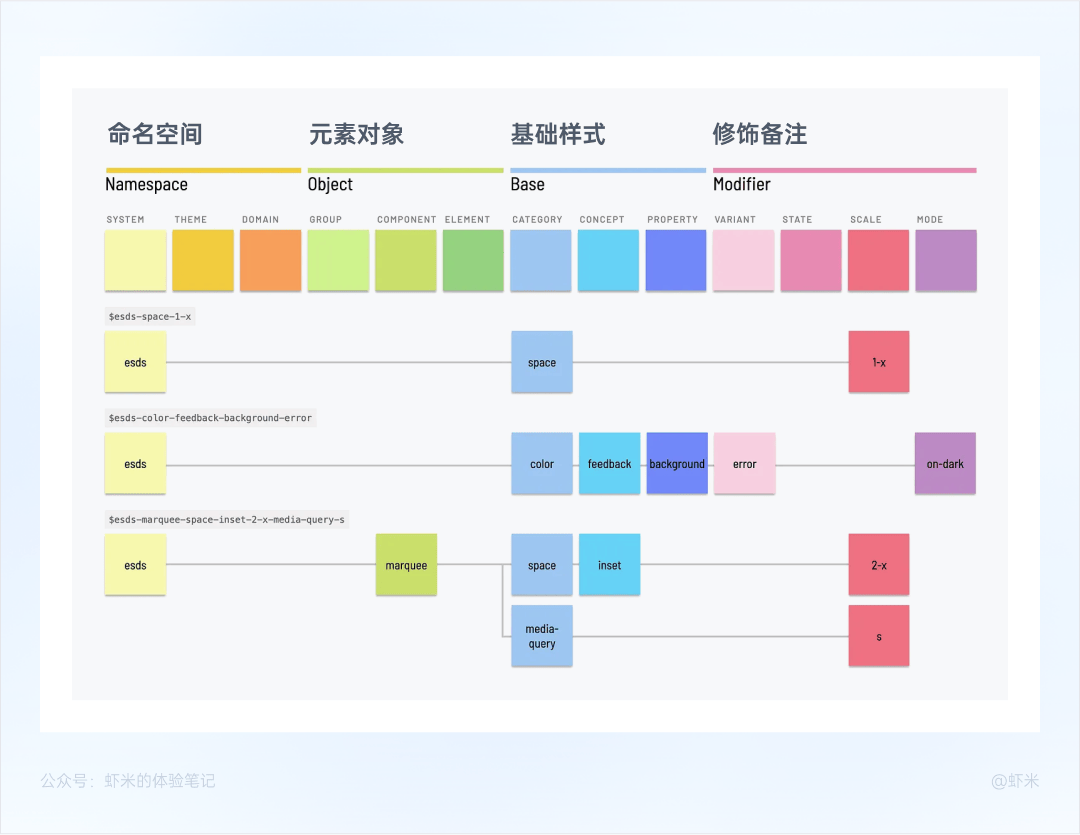Click the COMPONENT swatch in legend row
Viewport: 1080px width, 835px height.
(406, 260)
